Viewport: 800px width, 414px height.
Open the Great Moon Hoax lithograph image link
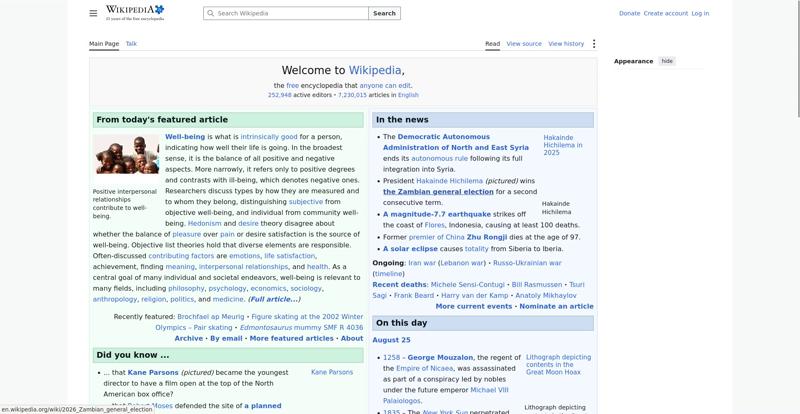tap(558, 364)
